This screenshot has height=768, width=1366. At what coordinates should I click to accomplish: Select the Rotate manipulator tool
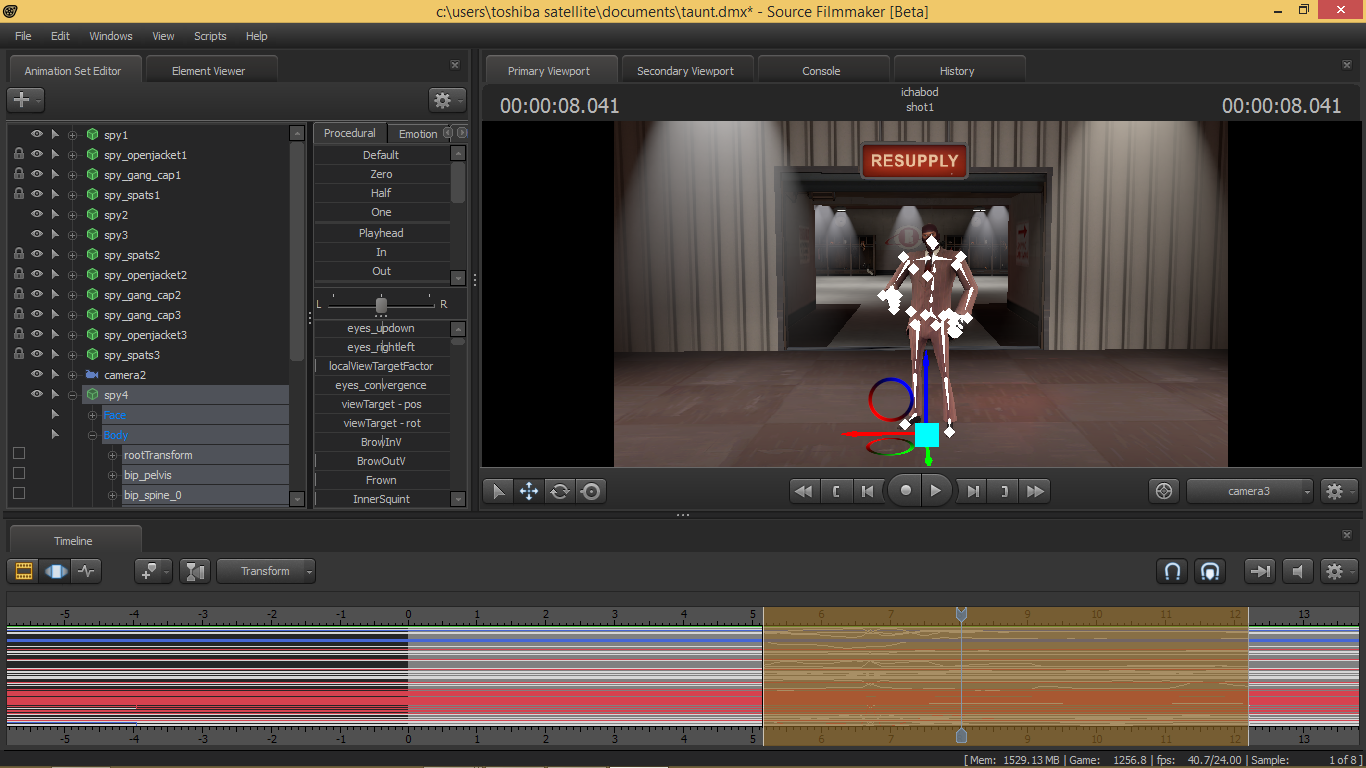pos(560,491)
